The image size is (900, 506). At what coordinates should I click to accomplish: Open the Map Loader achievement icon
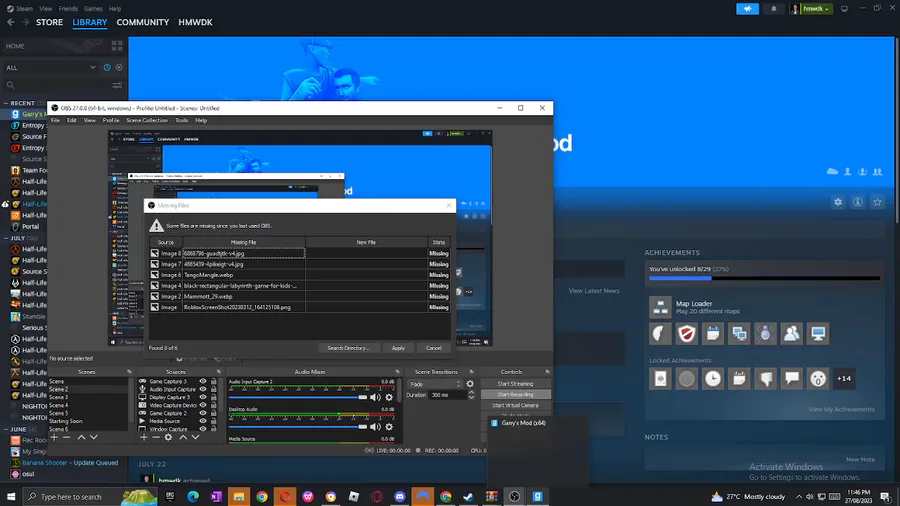pos(660,307)
